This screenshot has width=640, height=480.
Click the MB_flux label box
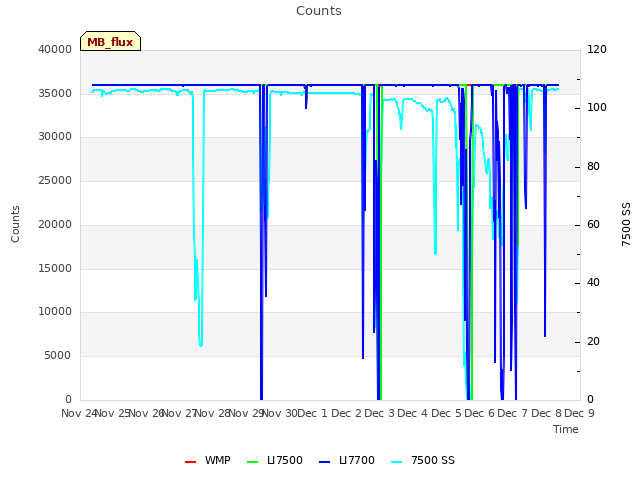[x=110, y=41]
